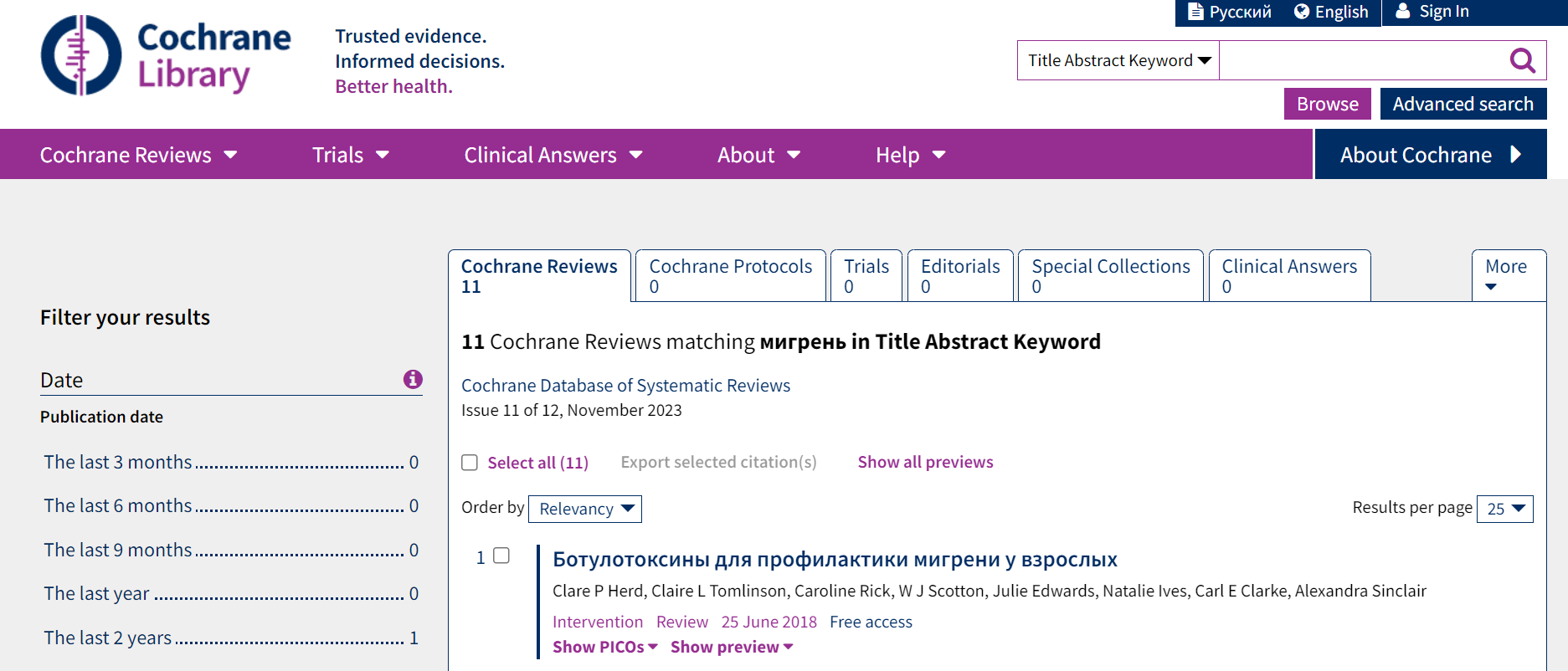This screenshot has height=671, width=1568.
Task: Click the Advanced search button
Action: (1463, 104)
